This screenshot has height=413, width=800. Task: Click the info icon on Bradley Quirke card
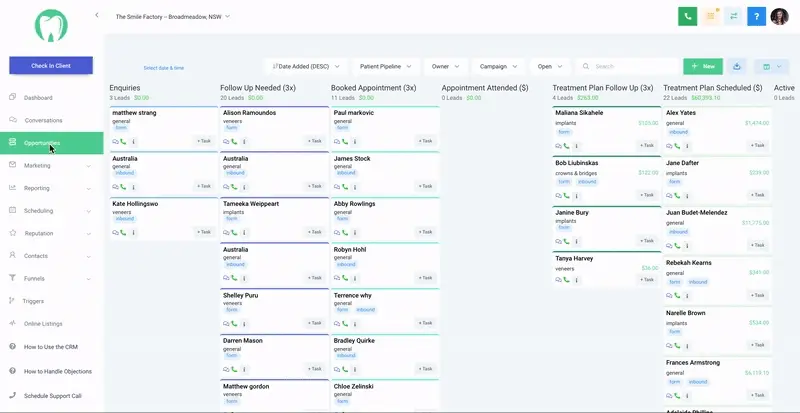pyautogui.click(x=355, y=369)
